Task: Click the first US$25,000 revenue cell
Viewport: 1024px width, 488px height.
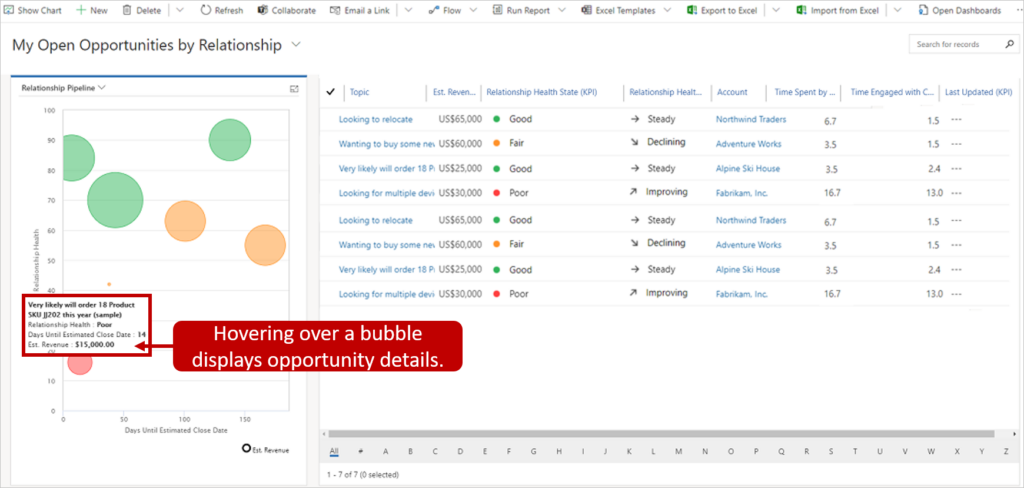Action: (x=460, y=169)
